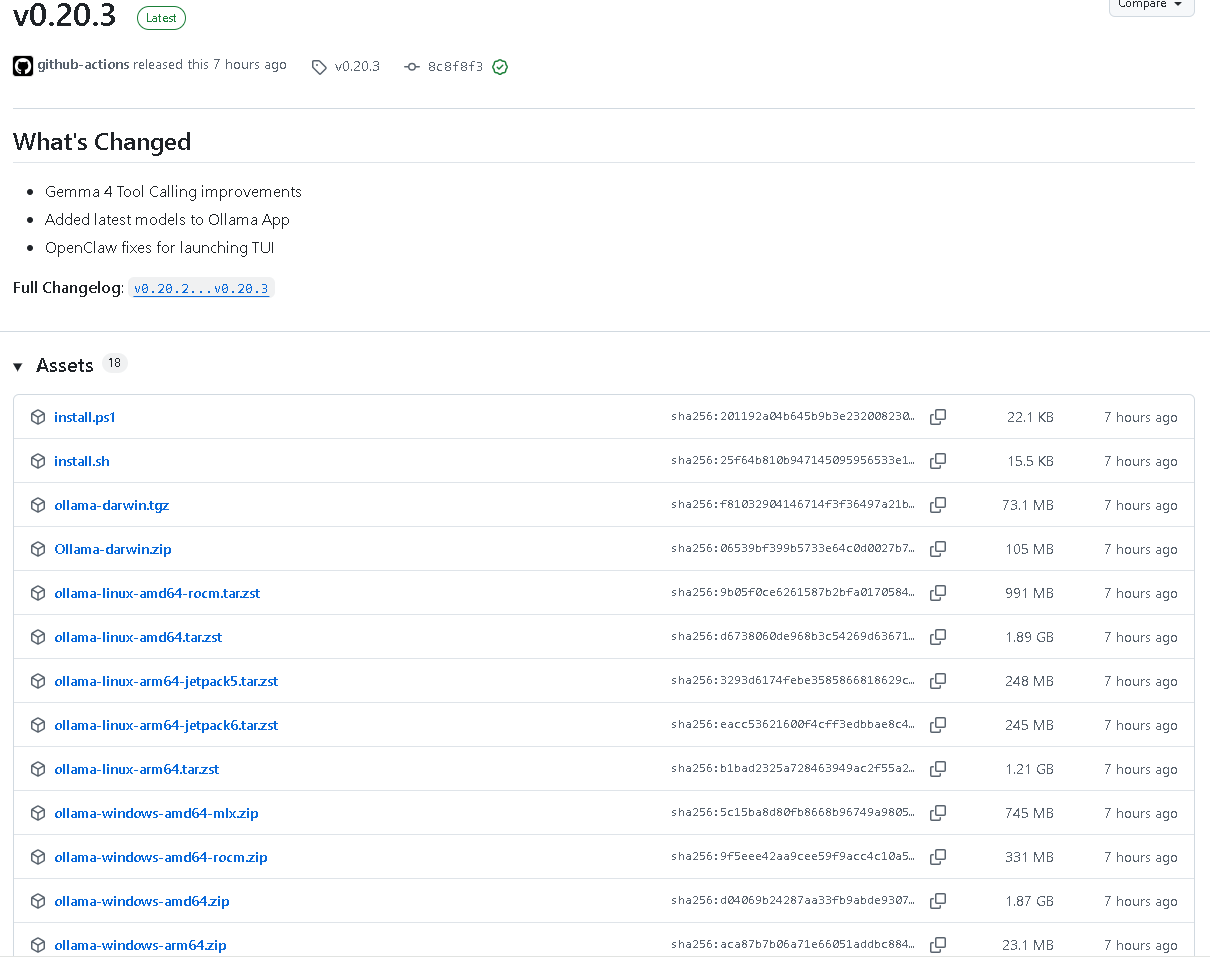This screenshot has height=957, width=1210.
Task: Download ollama-windows-arm64.zip
Action: (140, 945)
